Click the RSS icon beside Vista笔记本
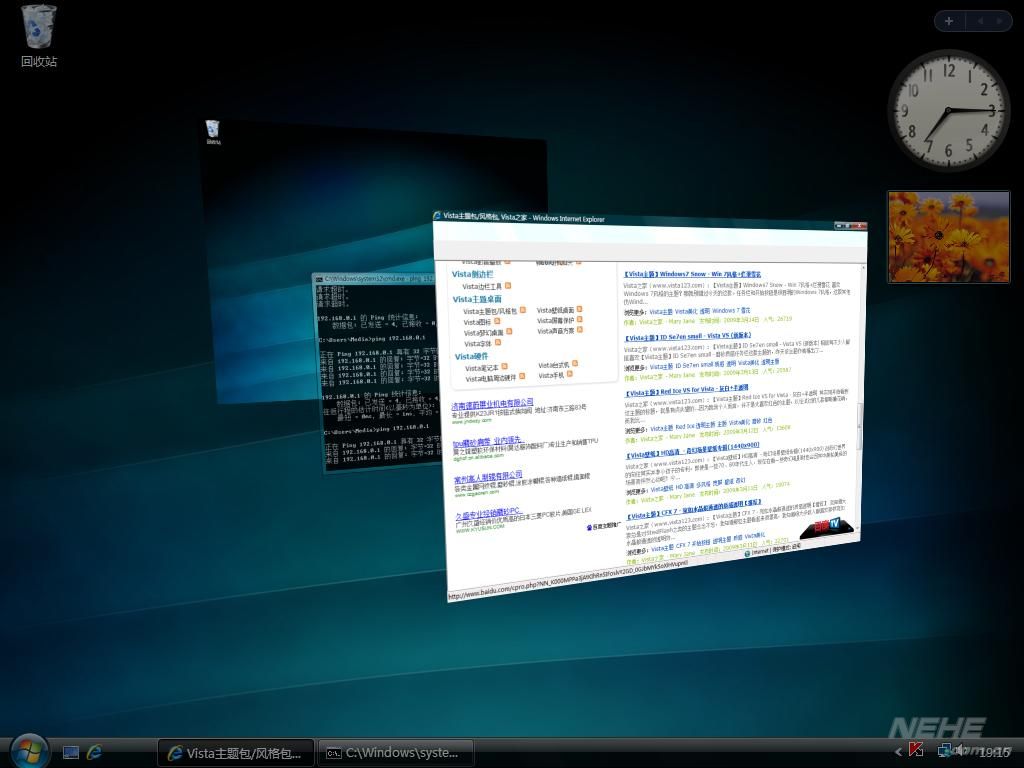This screenshot has width=1024, height=768. click(x=504, y=367)
